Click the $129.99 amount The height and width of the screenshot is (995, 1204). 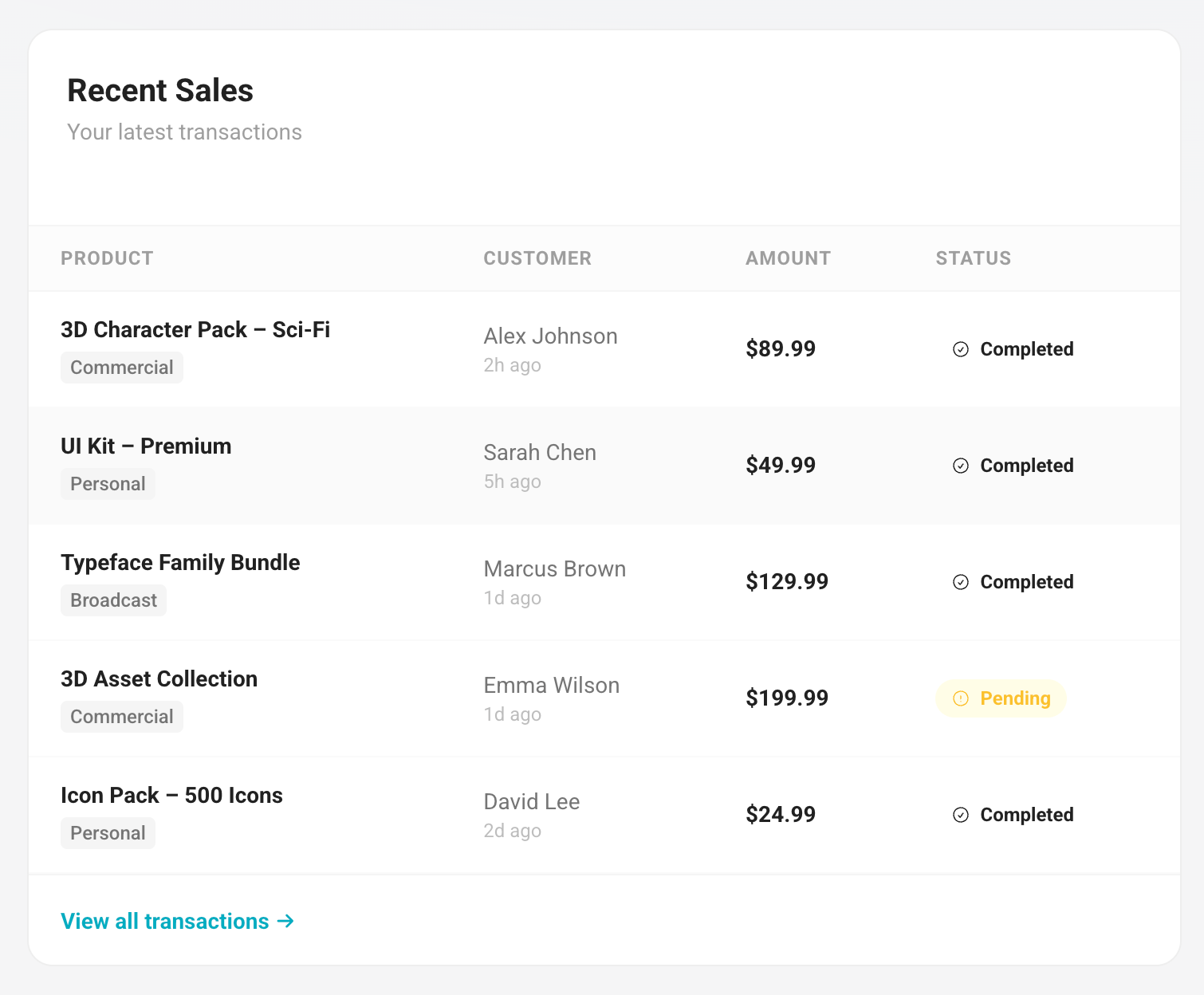coord(787,582)
